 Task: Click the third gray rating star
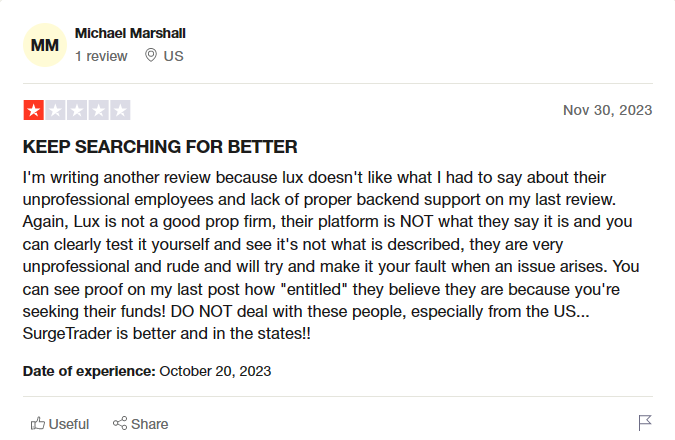click(x=77, y=110)
